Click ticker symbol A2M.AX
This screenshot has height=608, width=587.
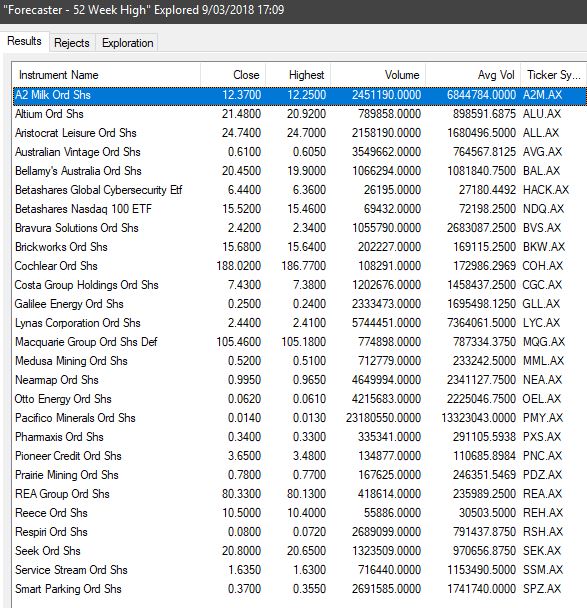(542, 95)
